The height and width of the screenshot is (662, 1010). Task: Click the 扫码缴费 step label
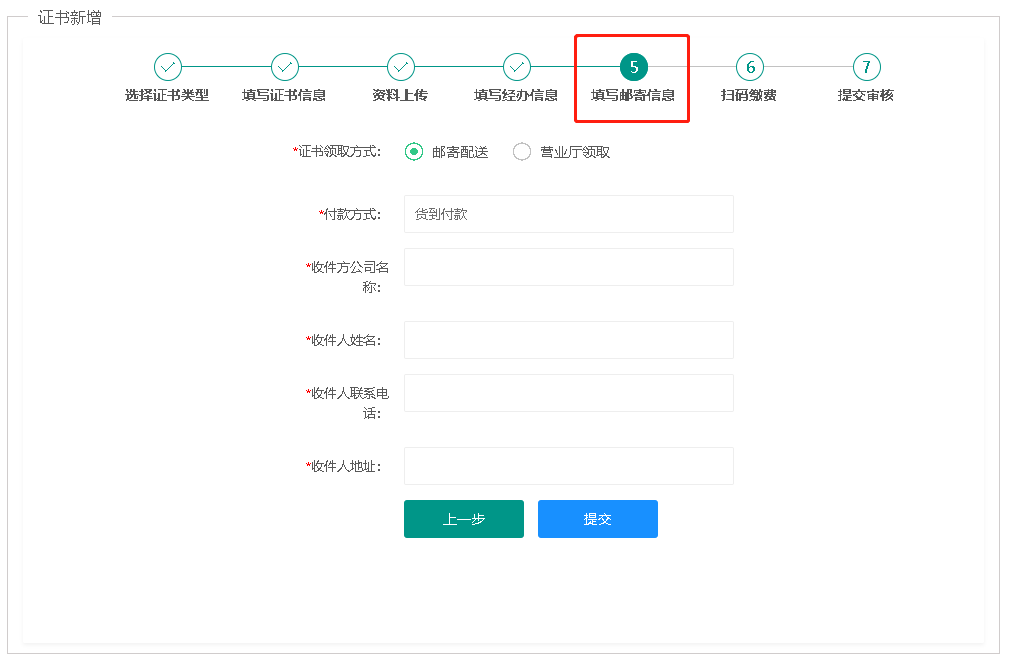pyautogui.click(x=749, y=96)
